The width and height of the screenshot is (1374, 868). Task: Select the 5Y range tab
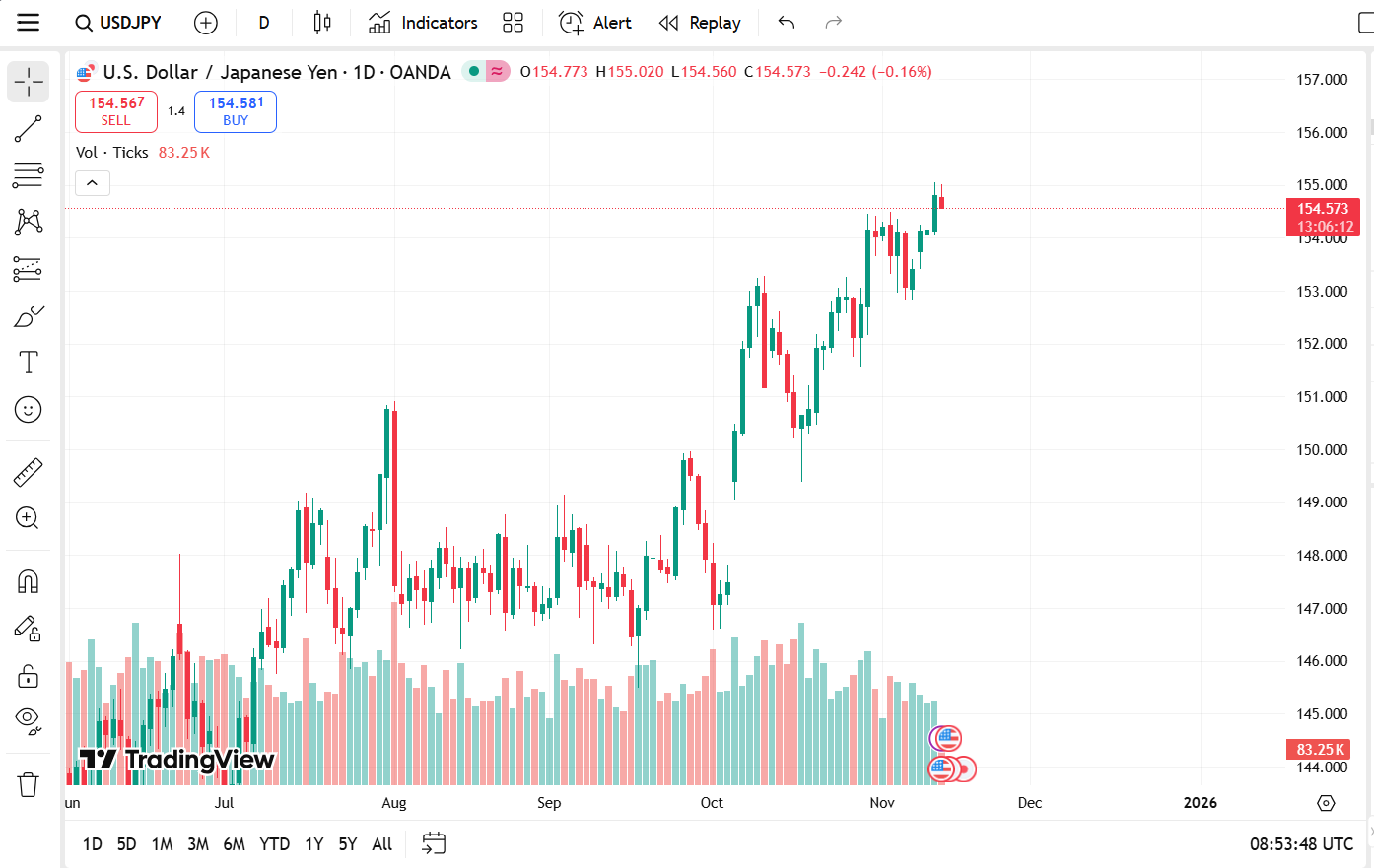(347, 844)
